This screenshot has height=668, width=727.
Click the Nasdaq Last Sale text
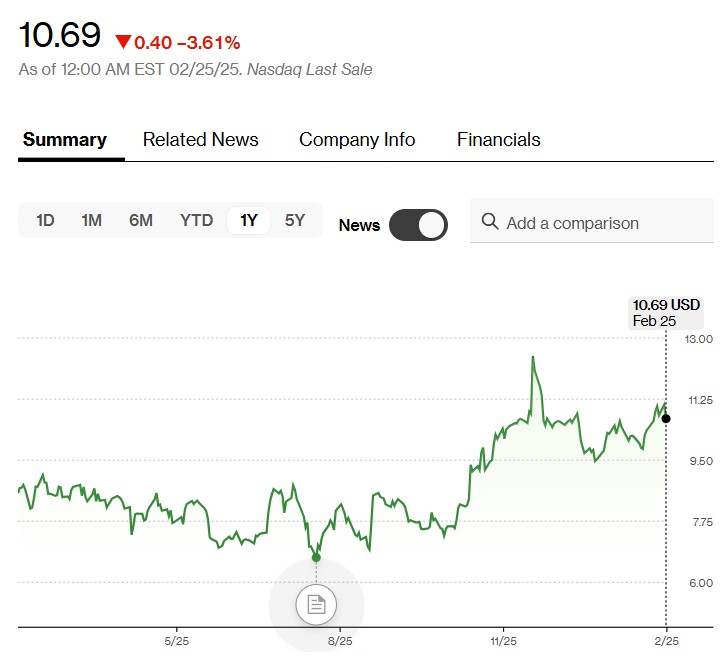pyautogui.click(x=311, y=69)
